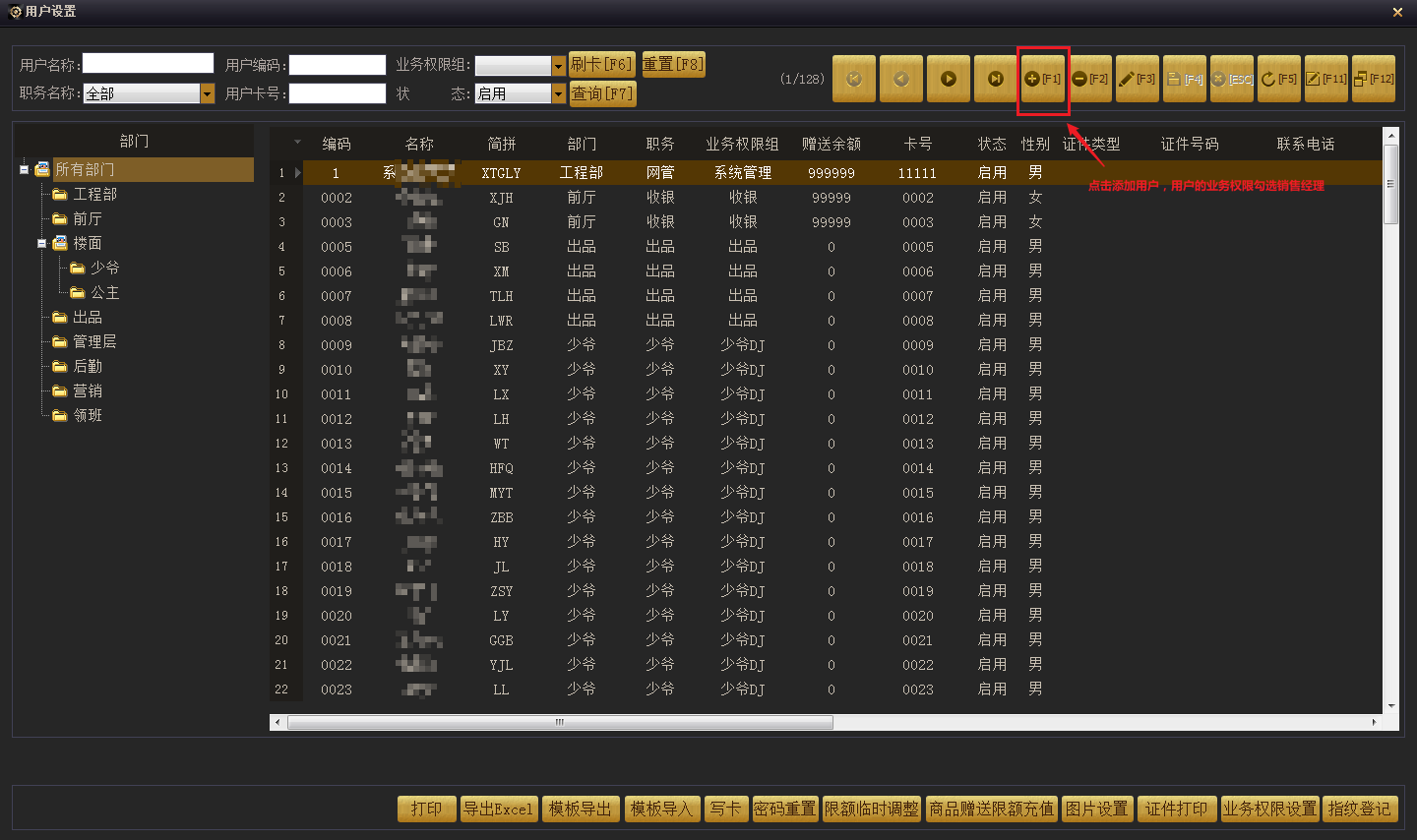Select row with 简拼 HFQ
Image resolution: width=1417 pixels, height=840 pixels.
pyautogui.click(x=827, y=468)
